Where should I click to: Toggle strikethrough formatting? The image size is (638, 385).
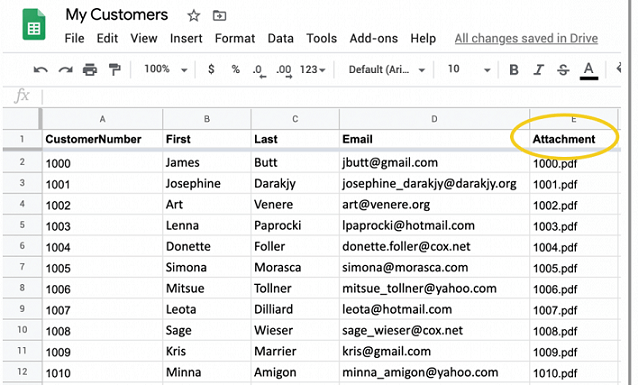(563, 70)
